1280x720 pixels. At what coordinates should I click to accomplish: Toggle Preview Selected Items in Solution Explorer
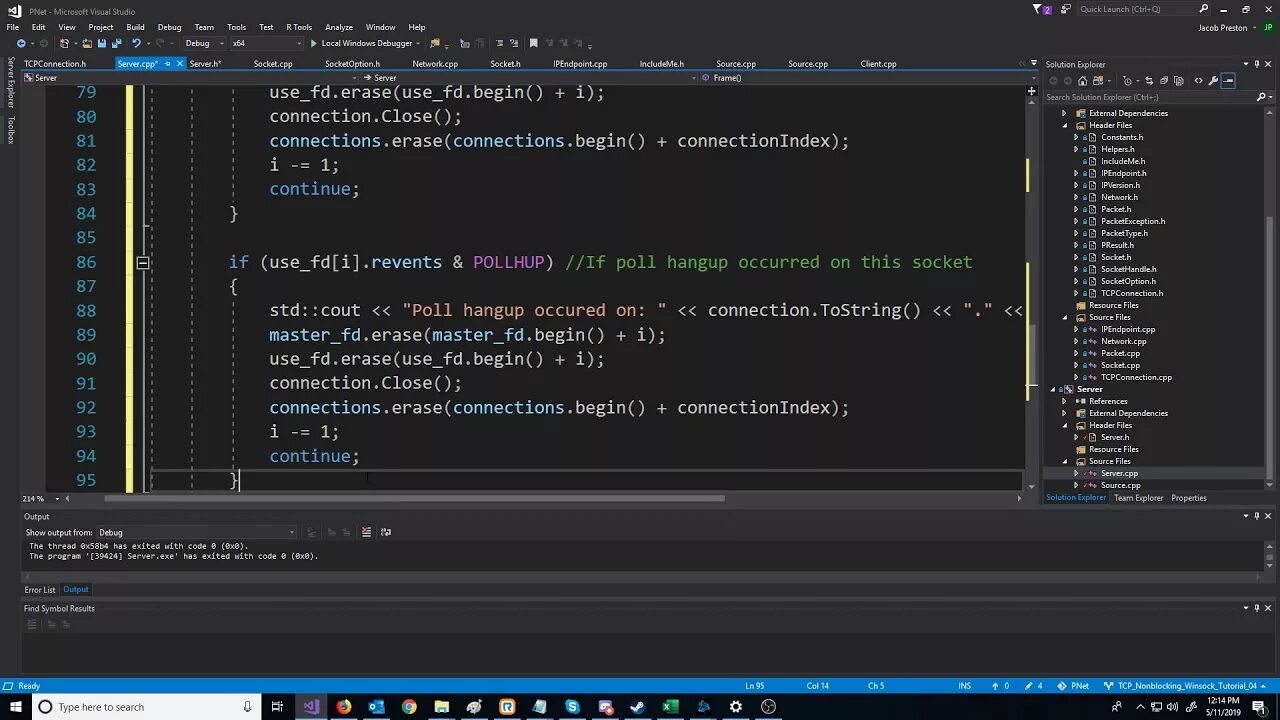click(1228, 81)
